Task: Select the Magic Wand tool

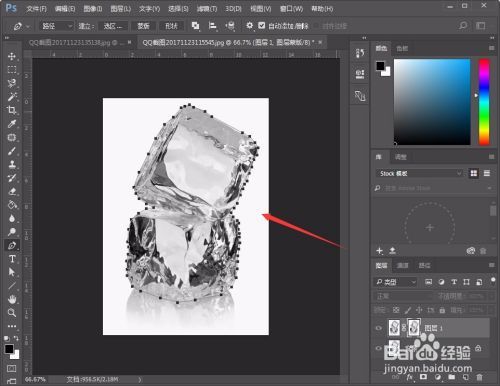Action: [12, 97]
